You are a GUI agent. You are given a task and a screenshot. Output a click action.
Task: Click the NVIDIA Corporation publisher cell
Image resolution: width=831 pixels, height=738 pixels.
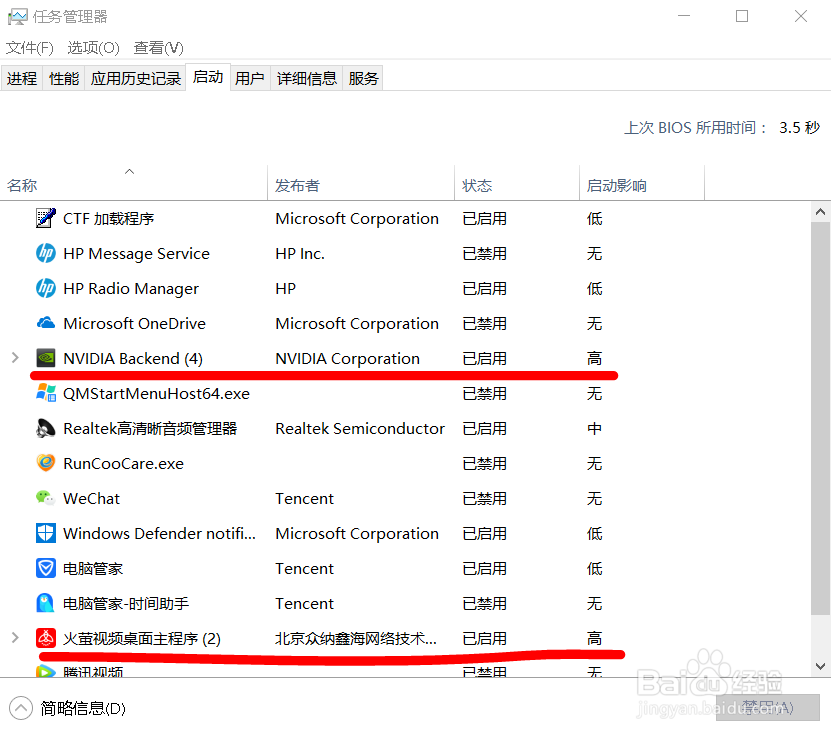point(348,358)
